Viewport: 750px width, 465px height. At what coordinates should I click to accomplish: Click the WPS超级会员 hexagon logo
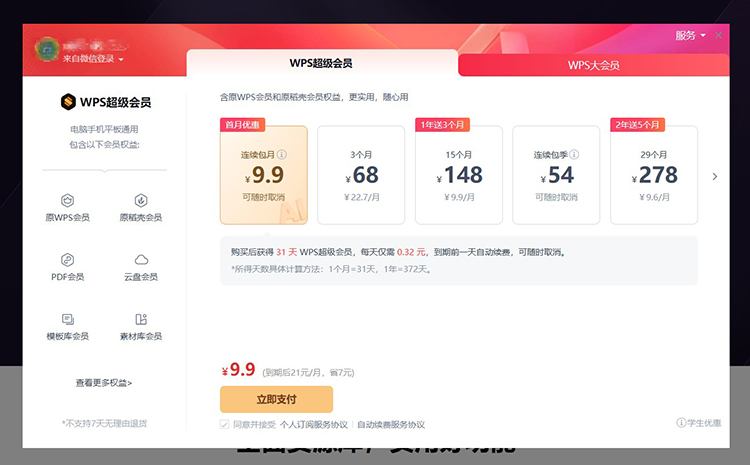click(68, 102)
